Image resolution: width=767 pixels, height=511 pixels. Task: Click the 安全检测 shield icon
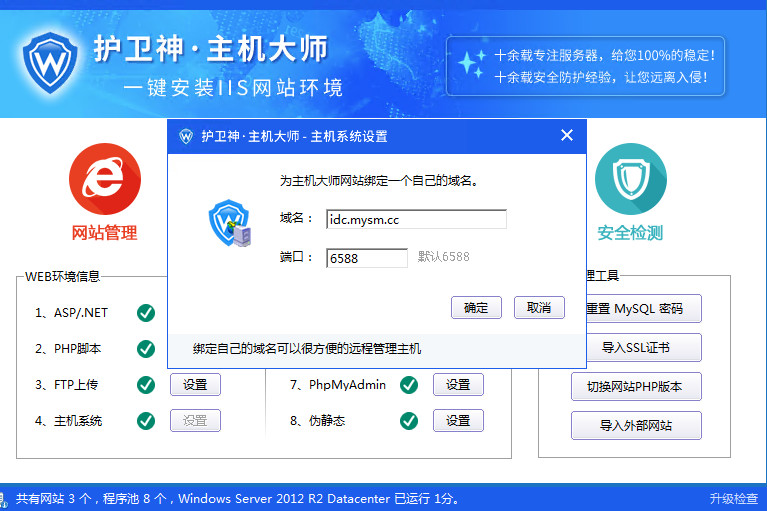tap(630, 178)
